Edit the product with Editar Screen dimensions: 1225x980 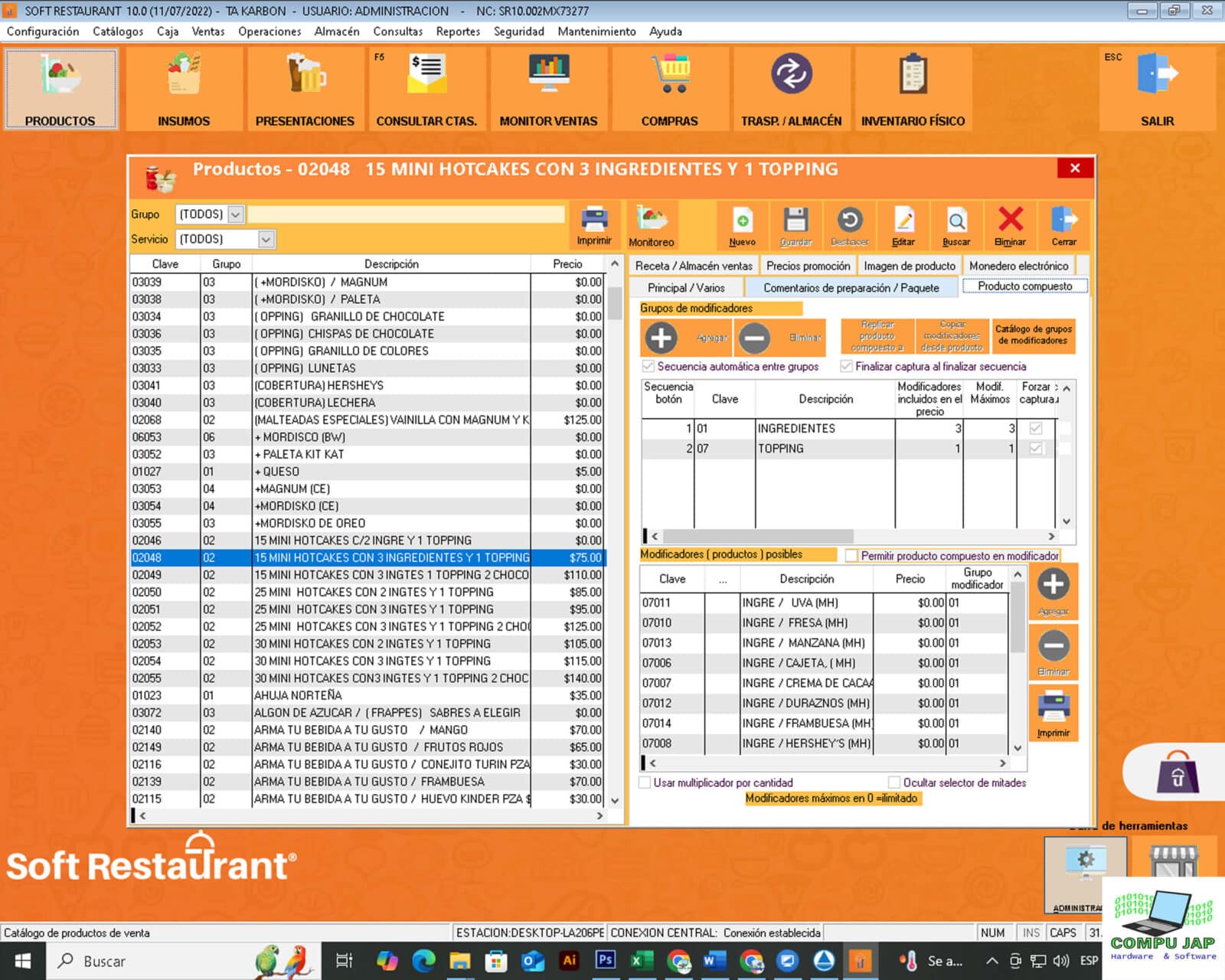pyautogui.click(x=903, y=225)
